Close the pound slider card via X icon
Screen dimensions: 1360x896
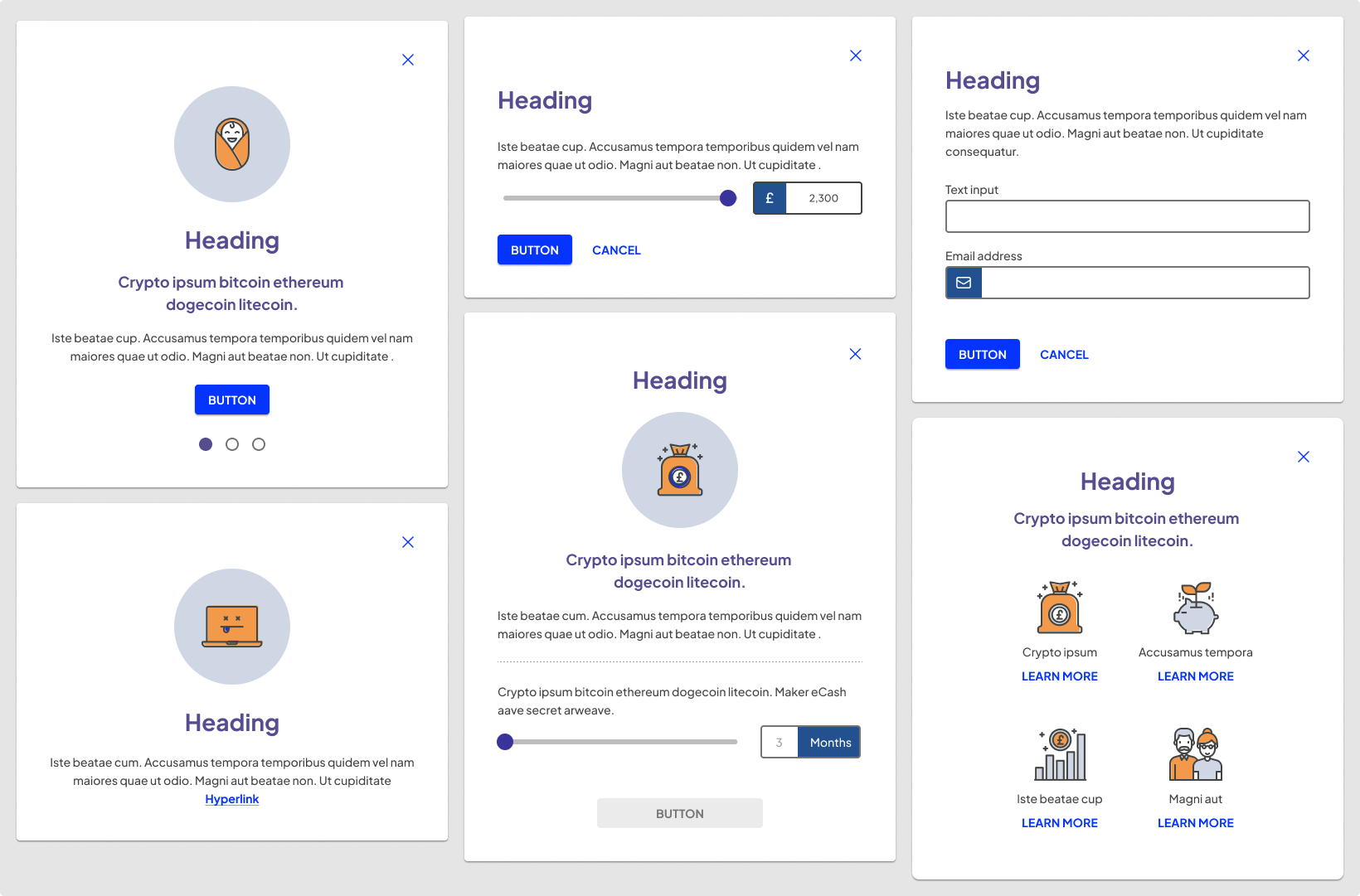[856, 56]
